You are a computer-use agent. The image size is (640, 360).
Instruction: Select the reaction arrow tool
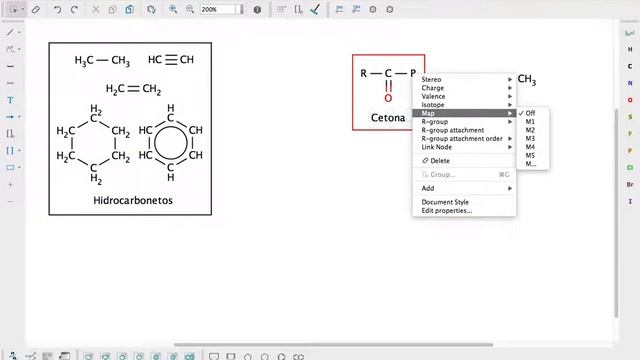click(x=10, y=117)
